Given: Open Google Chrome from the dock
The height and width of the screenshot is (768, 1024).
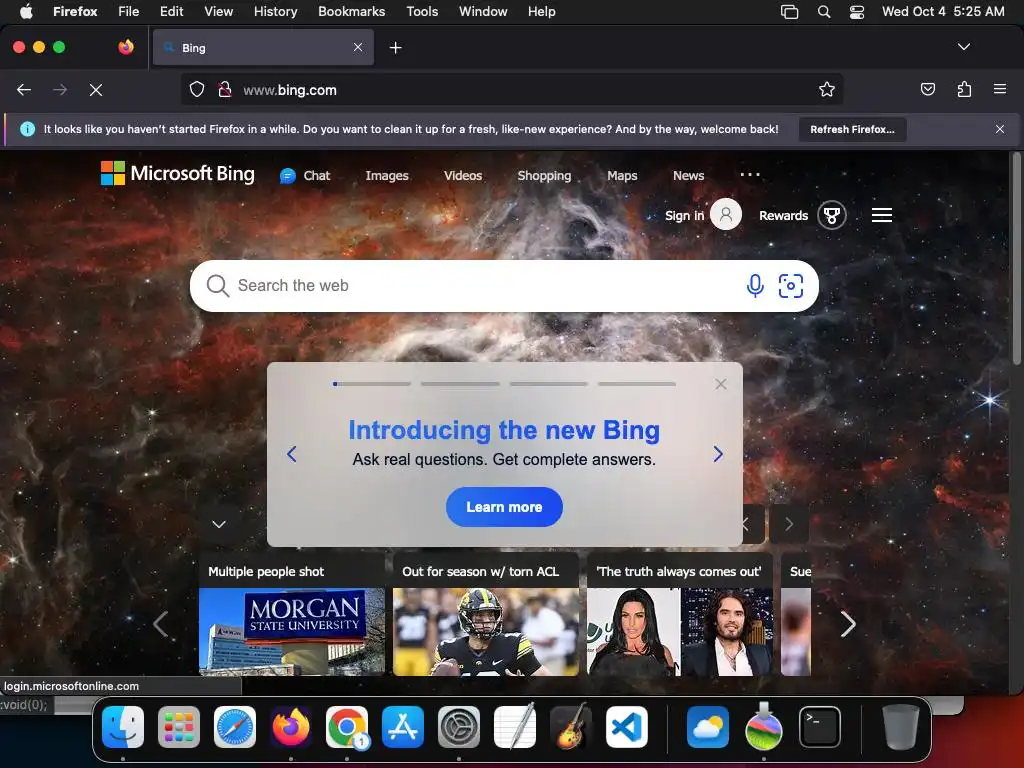Looking at the screenshot, I should [347, 727].
